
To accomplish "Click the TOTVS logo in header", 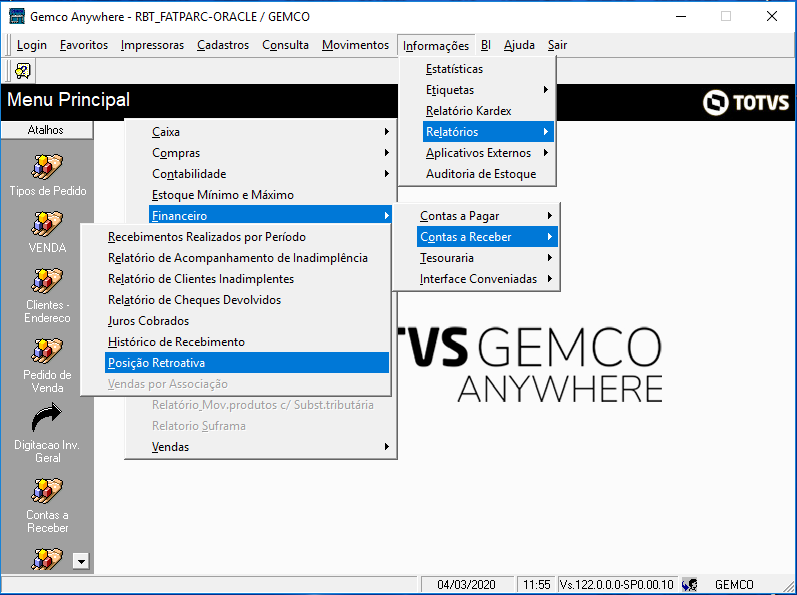I will (746, 103).
